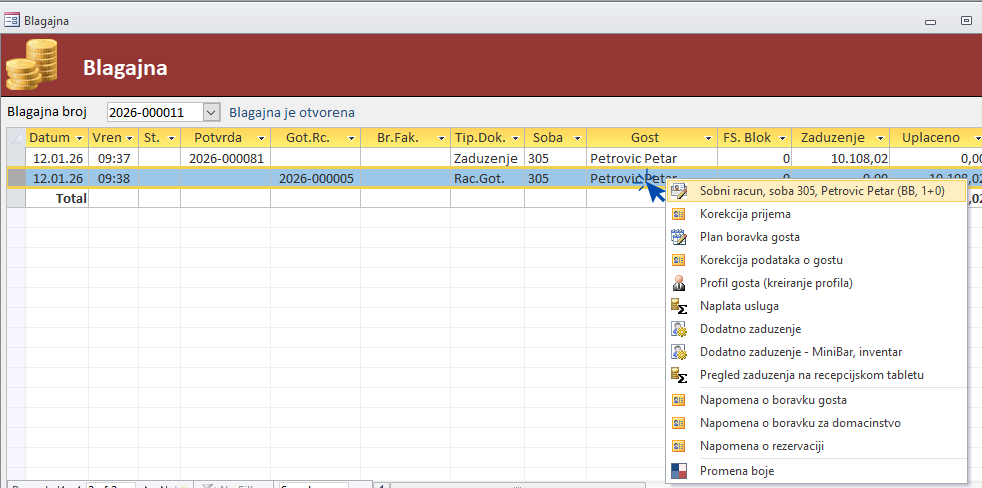982x488 pixels.
Task: Click the Sobni racun icon in context menu
Action: (x=680, y=190)
